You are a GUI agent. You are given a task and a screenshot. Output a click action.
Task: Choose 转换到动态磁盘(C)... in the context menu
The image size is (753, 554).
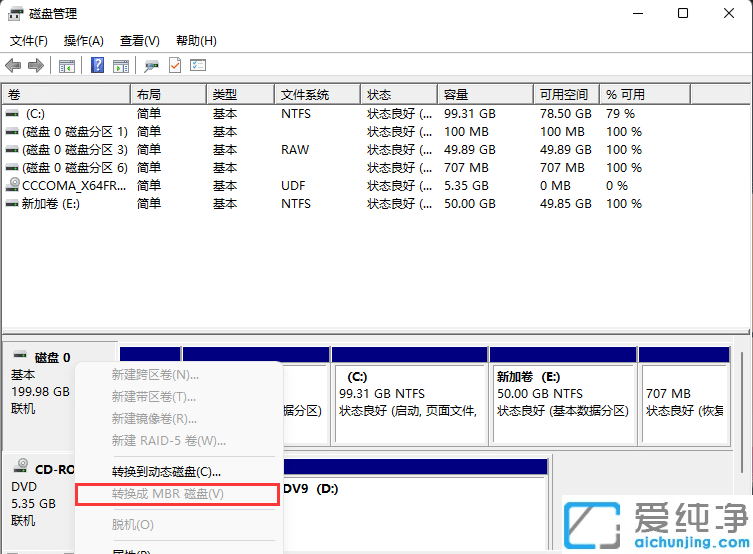(178, 472)
